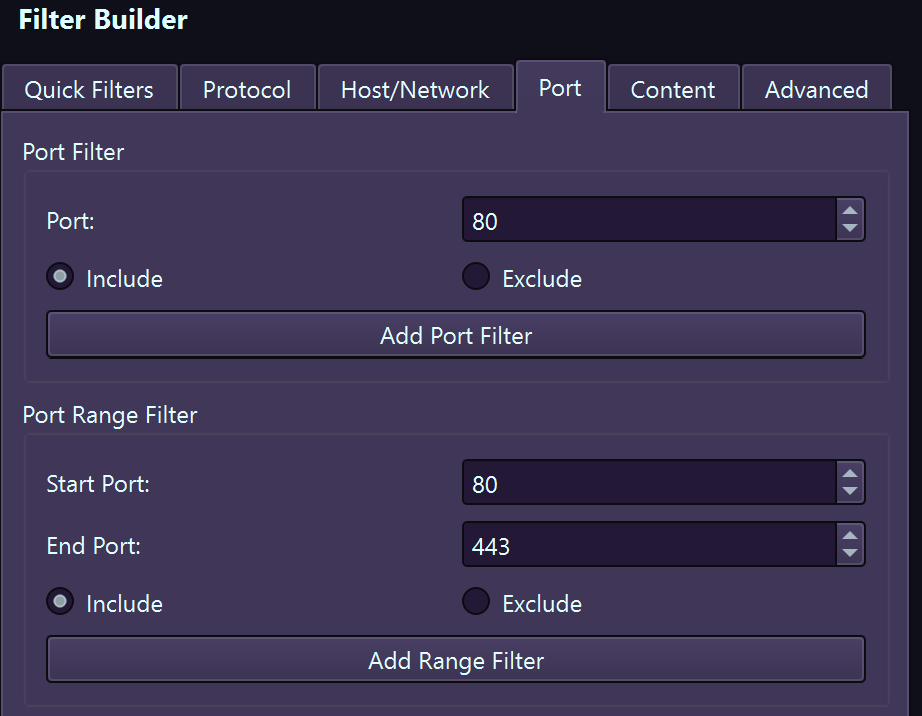Click inside the Port number field
Viewport: 922px width, 716px height.
coord(640,219)
